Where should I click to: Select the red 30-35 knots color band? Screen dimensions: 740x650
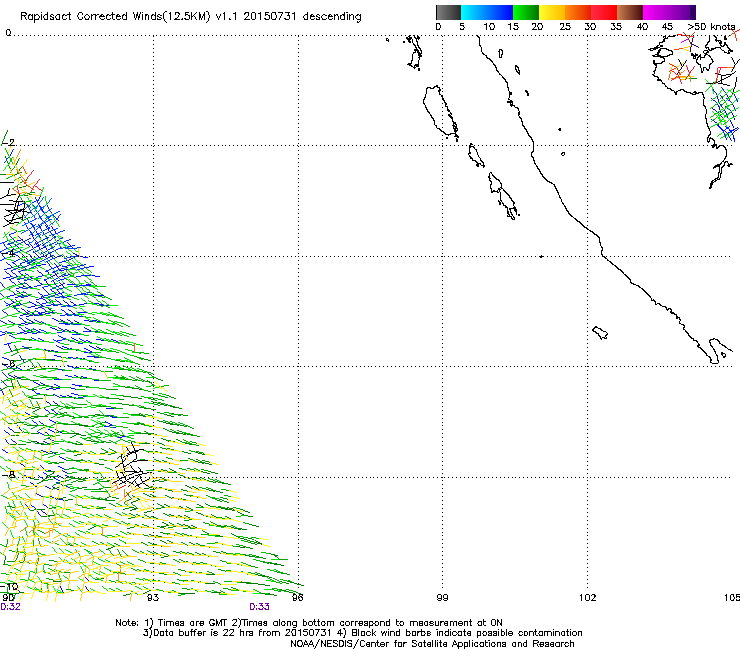[604, 12]
